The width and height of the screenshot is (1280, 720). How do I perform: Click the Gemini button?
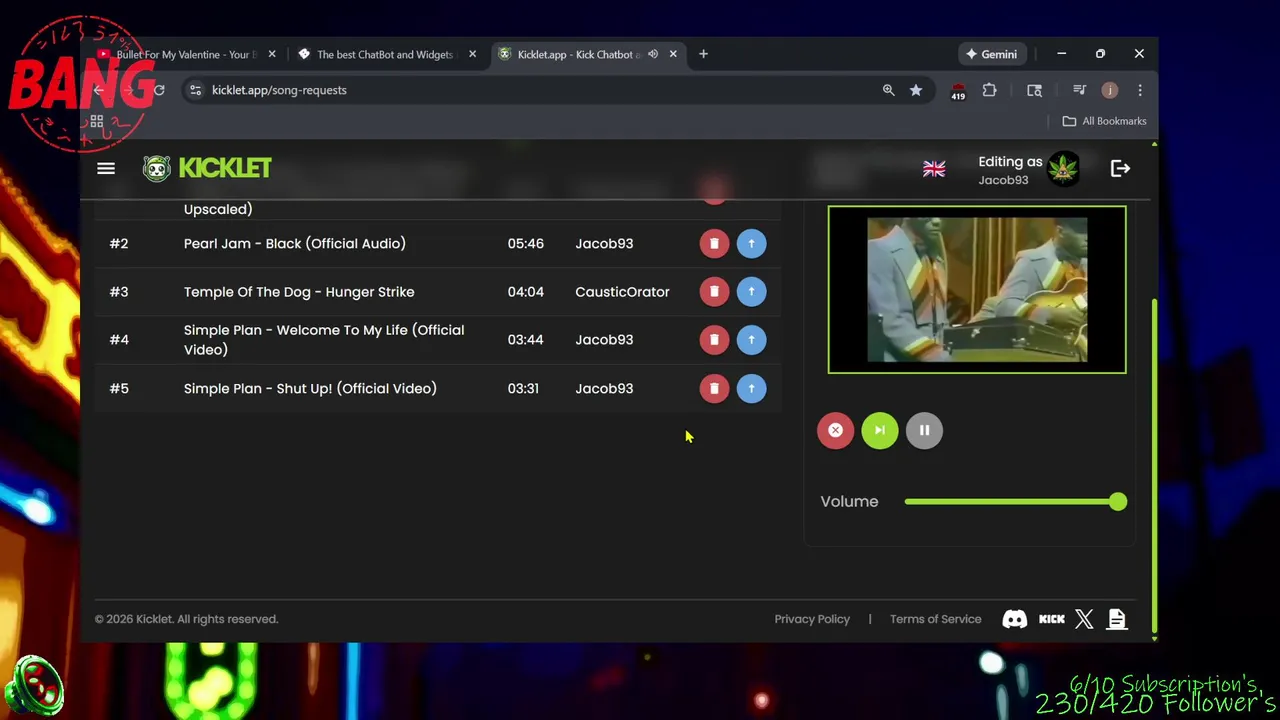[x=991, y=54]
